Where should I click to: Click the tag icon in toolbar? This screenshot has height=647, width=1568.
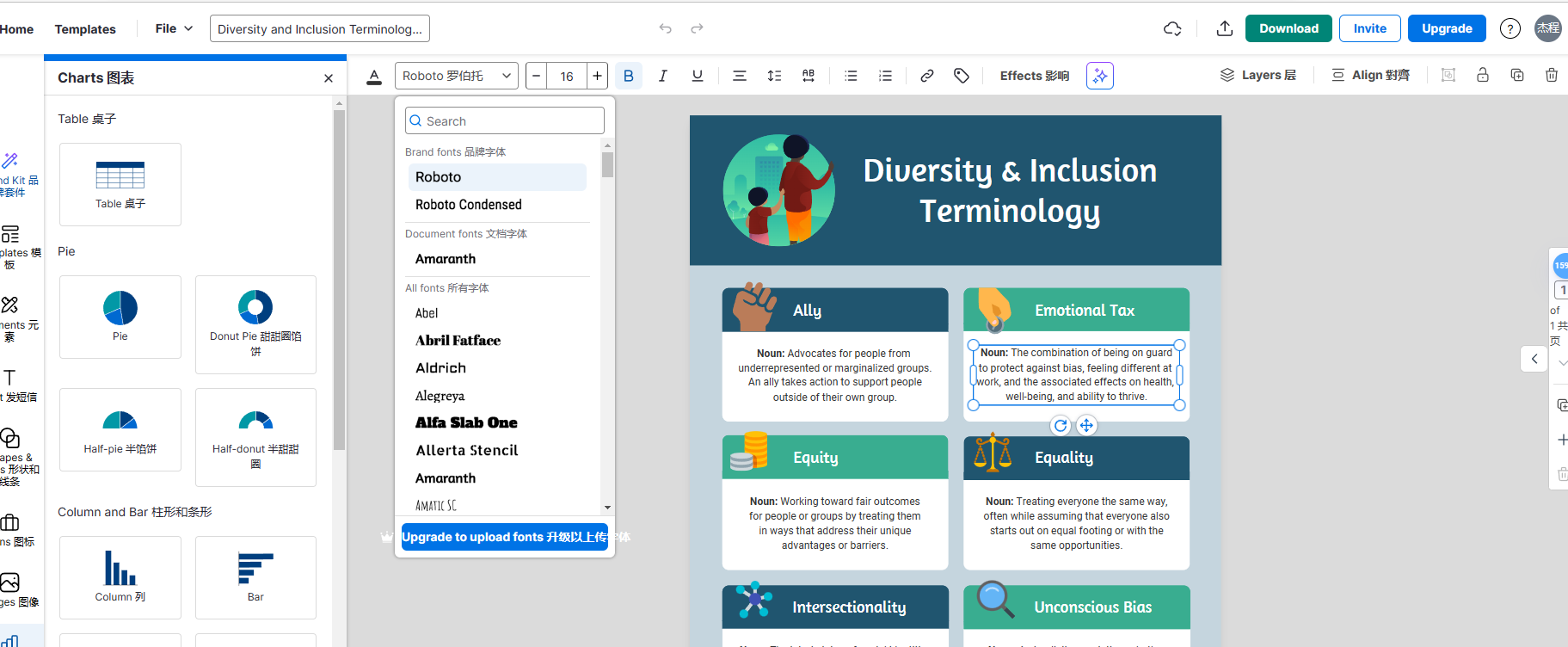(962, 76)
